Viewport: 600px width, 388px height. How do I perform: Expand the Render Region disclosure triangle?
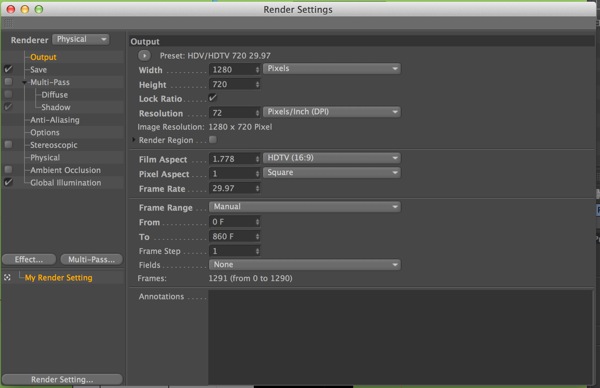134,140
